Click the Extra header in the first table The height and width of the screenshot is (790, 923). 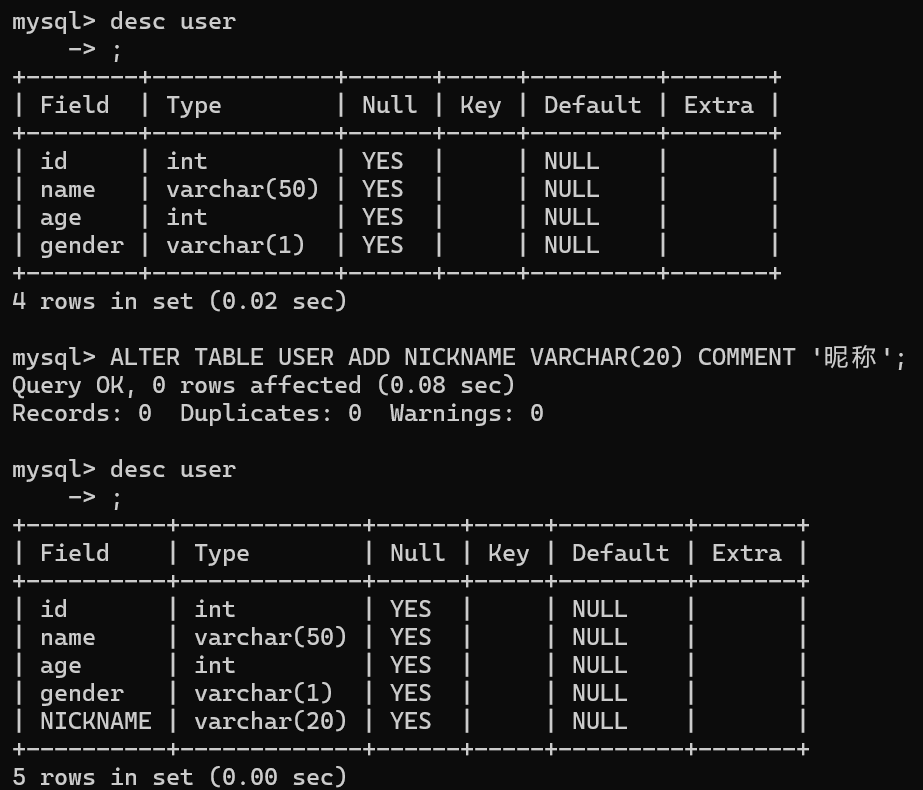click(718, 105)
